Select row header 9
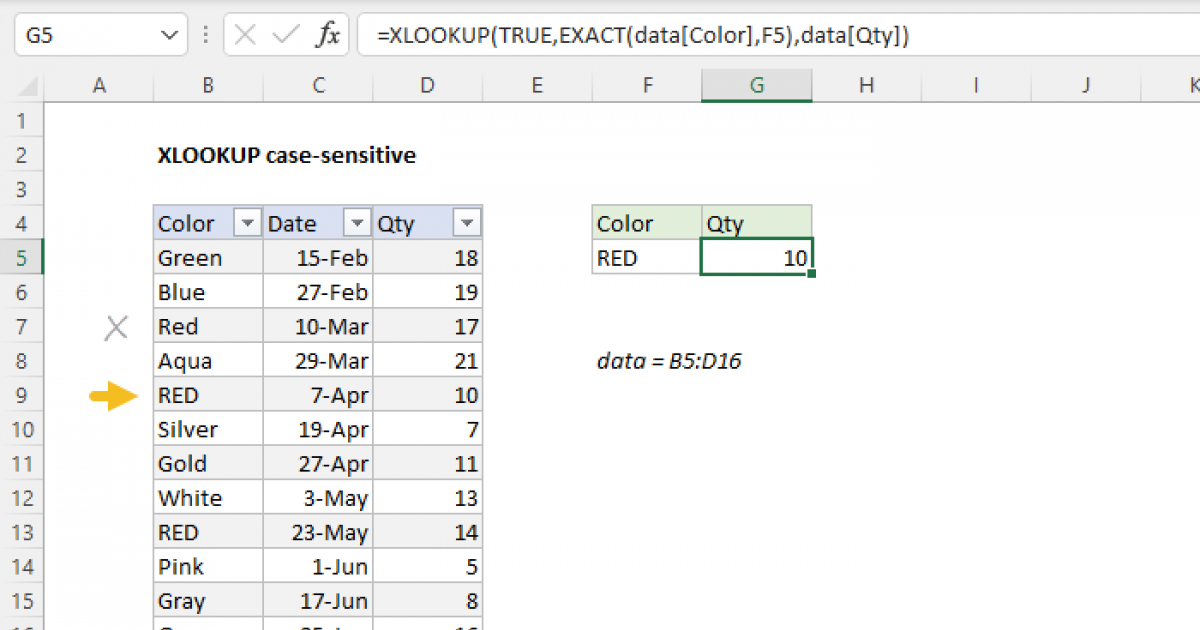Image resolution: width=1200 pixels, height=630 pixels. (22, 394)
